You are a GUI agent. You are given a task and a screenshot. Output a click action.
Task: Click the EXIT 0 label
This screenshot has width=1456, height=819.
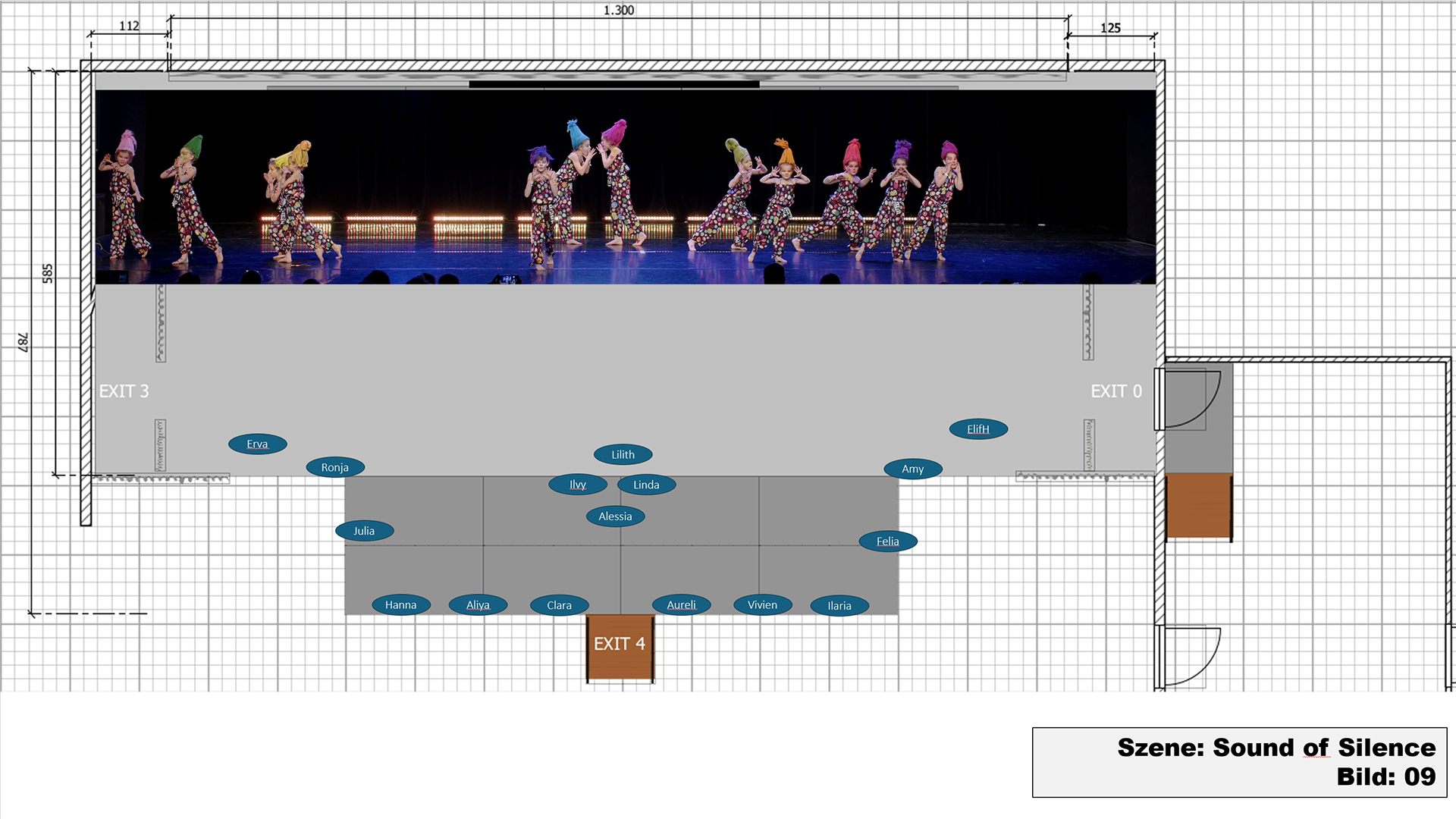tap(1116, 391)
